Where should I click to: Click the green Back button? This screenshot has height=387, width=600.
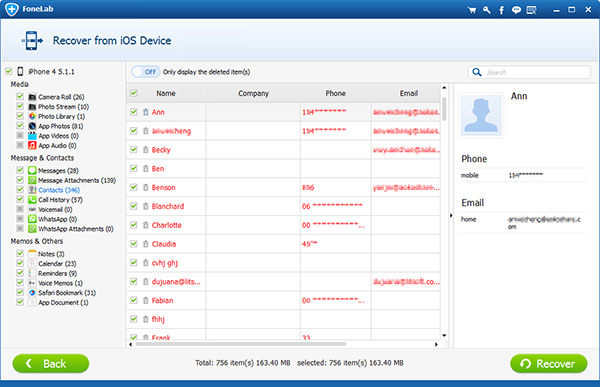[x=51, y=363]
